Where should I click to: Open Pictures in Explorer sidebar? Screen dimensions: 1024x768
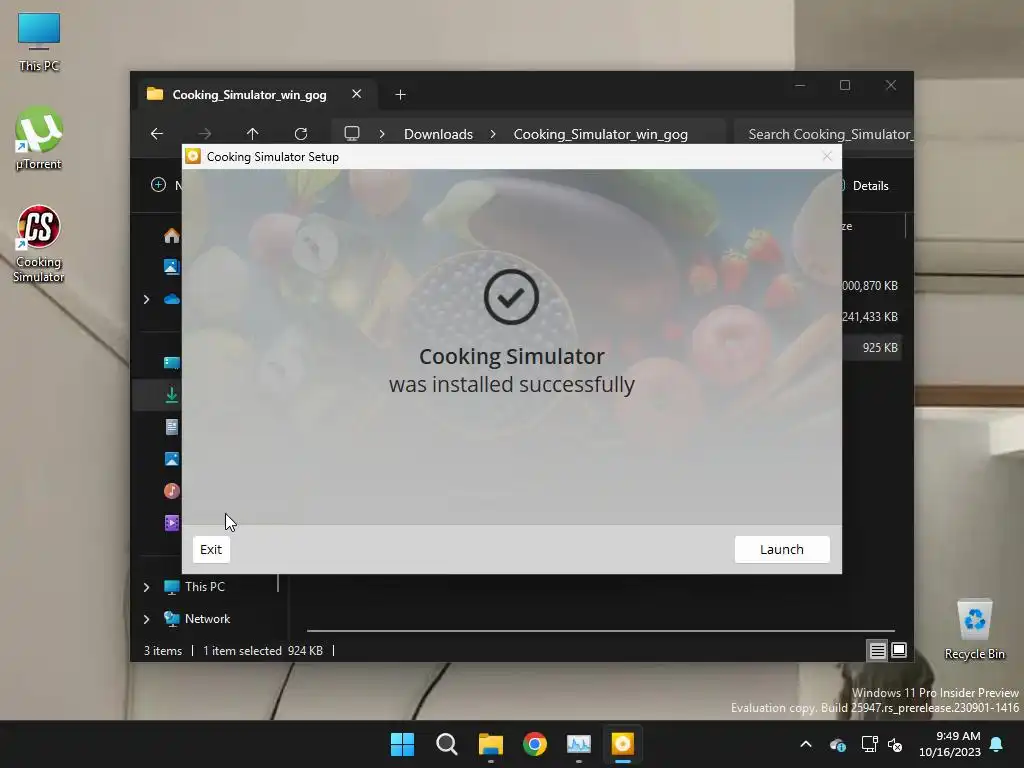pyautogui.click(x=172, y=459)
